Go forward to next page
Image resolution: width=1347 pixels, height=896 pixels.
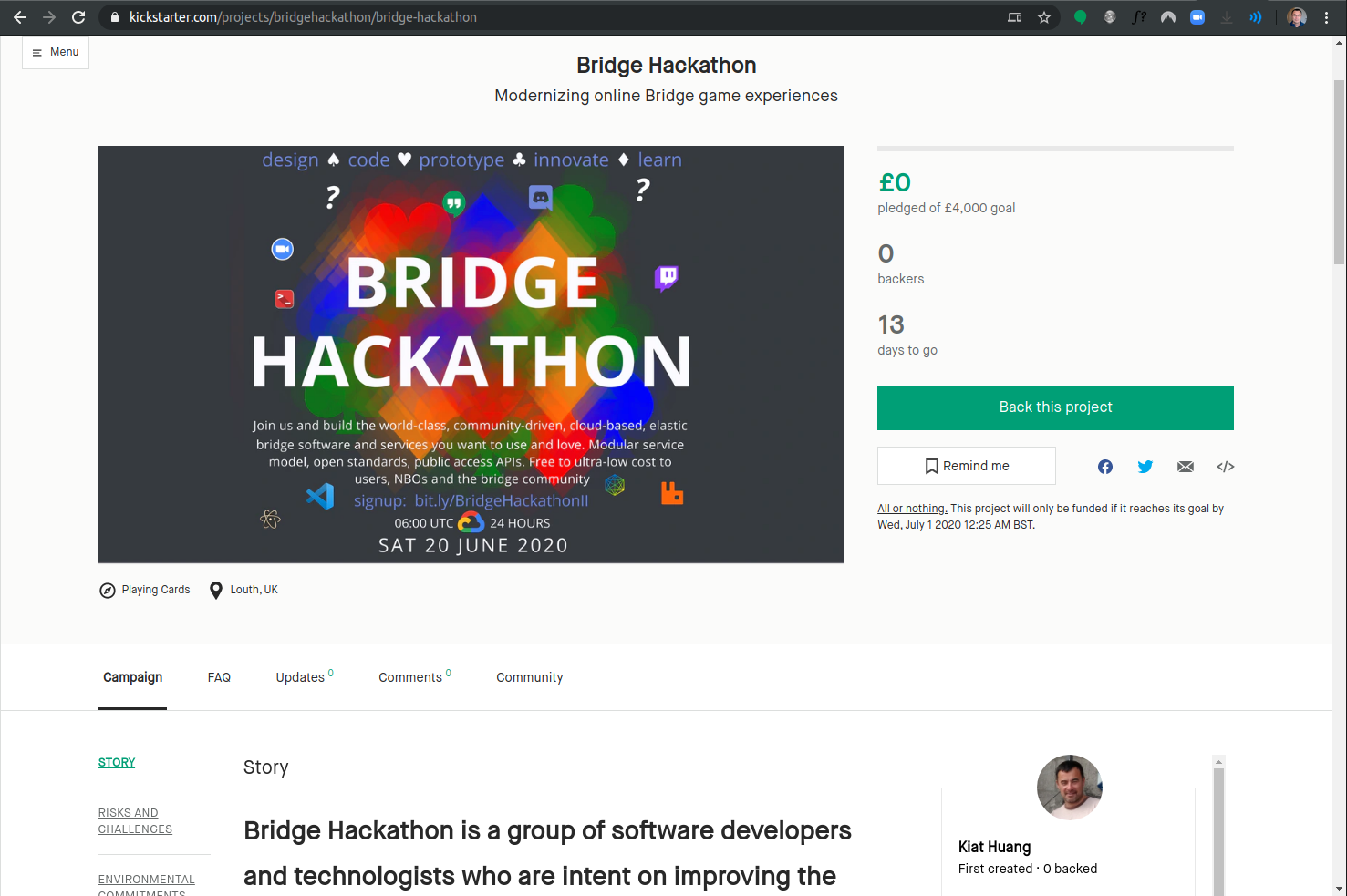(49, 17)
